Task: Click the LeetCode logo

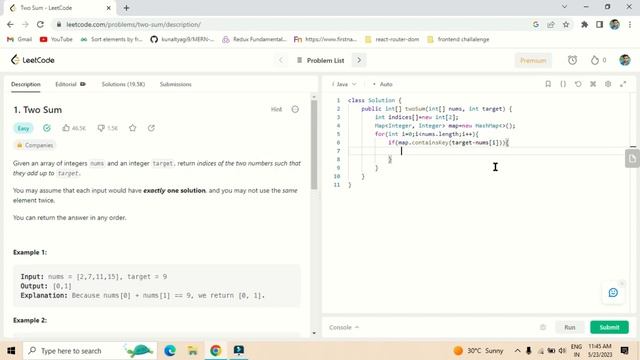Action: (x=33, y=60)
